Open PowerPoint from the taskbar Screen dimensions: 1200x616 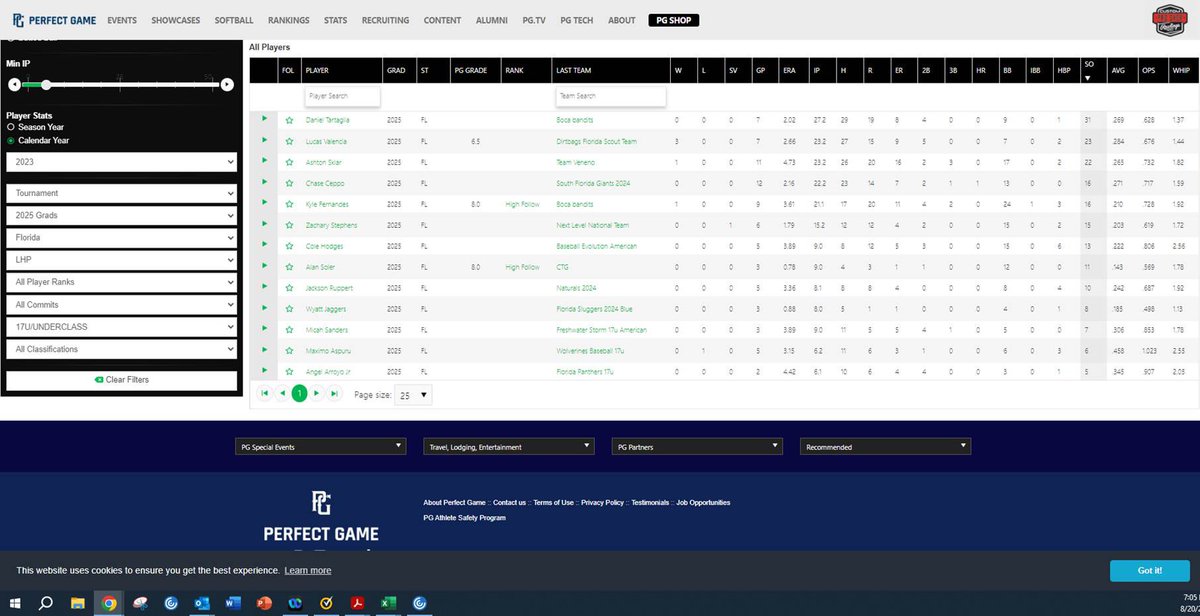[264, 603]
